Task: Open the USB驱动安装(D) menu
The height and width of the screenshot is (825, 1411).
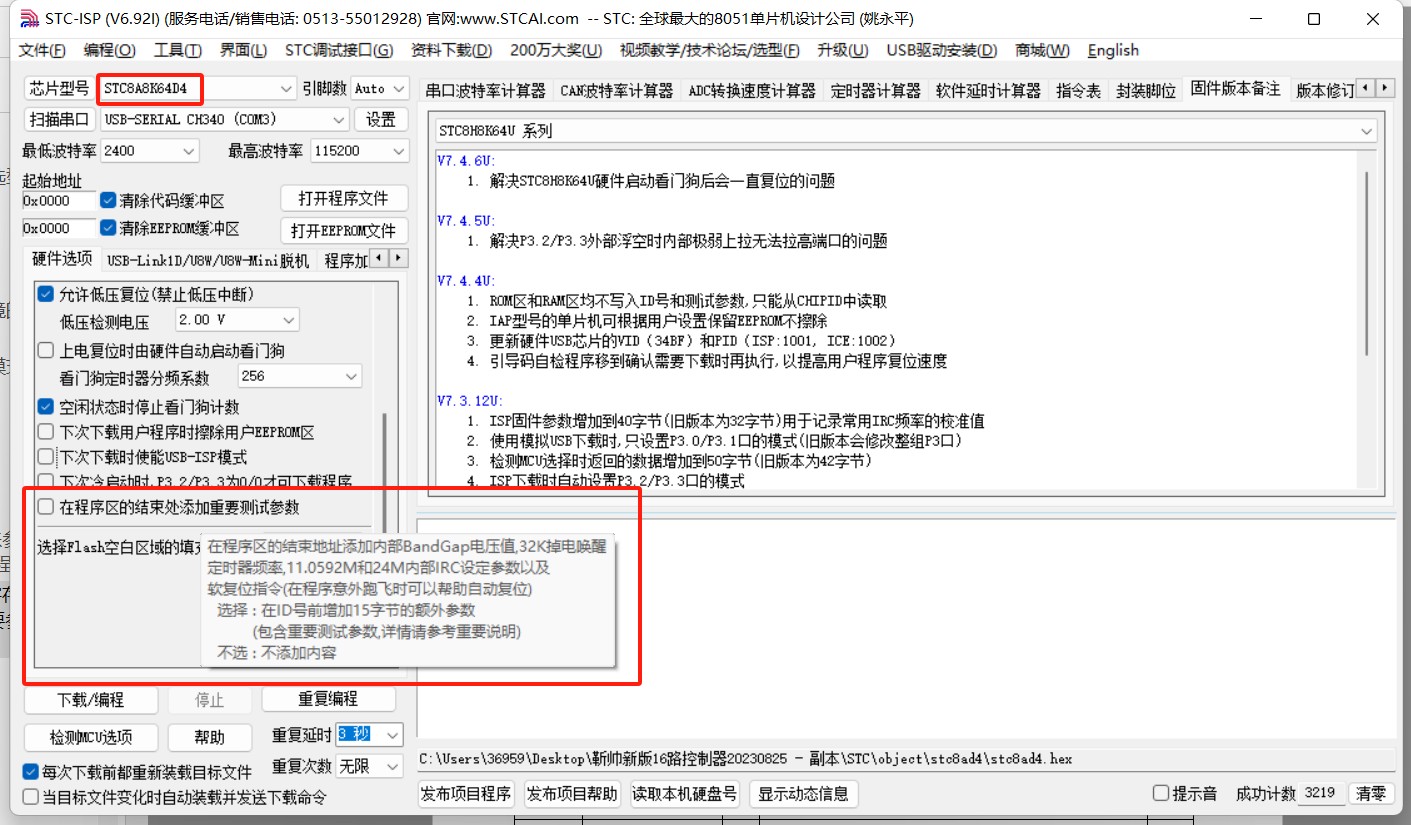Action: coord(942,50)
